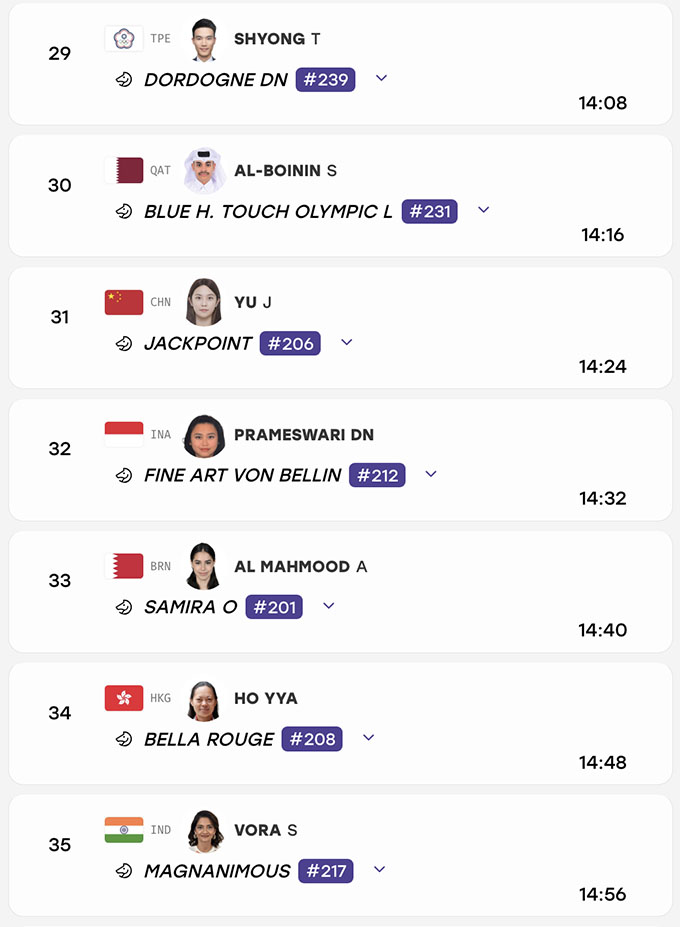This screenshot has height=927, width=680.
Task: Expand the BELLA ROUGE #208 chevron
Action: [368, 737]
